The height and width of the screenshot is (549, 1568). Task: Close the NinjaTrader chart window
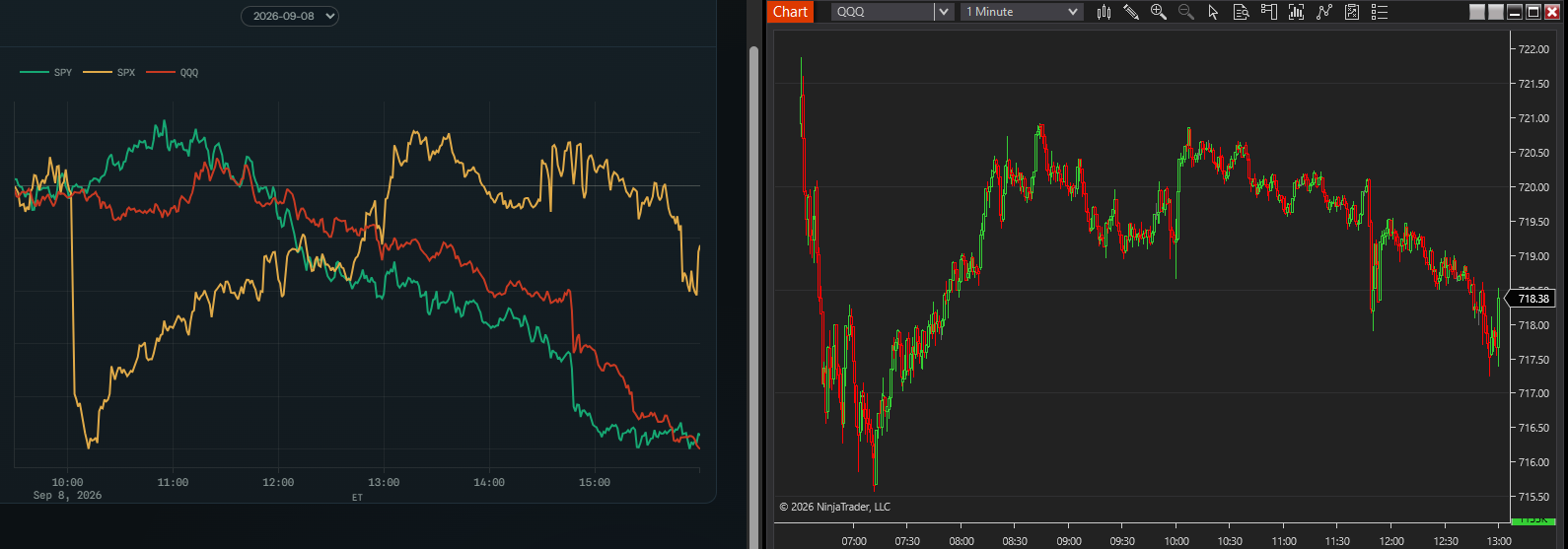[1552, 12]
